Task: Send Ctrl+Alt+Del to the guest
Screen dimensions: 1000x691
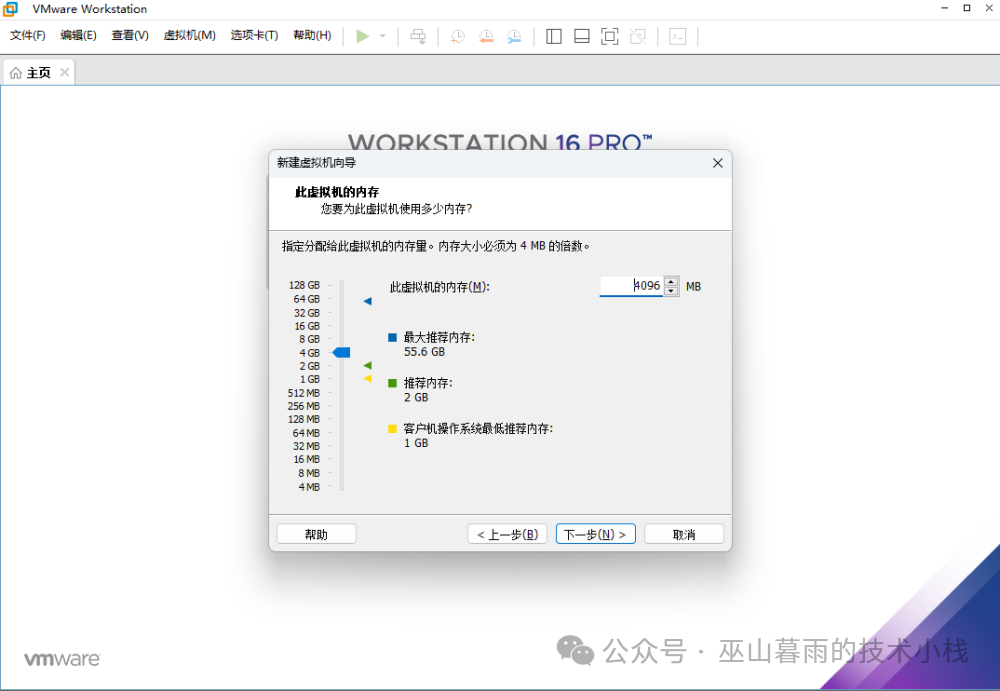Action: [418, 36]
